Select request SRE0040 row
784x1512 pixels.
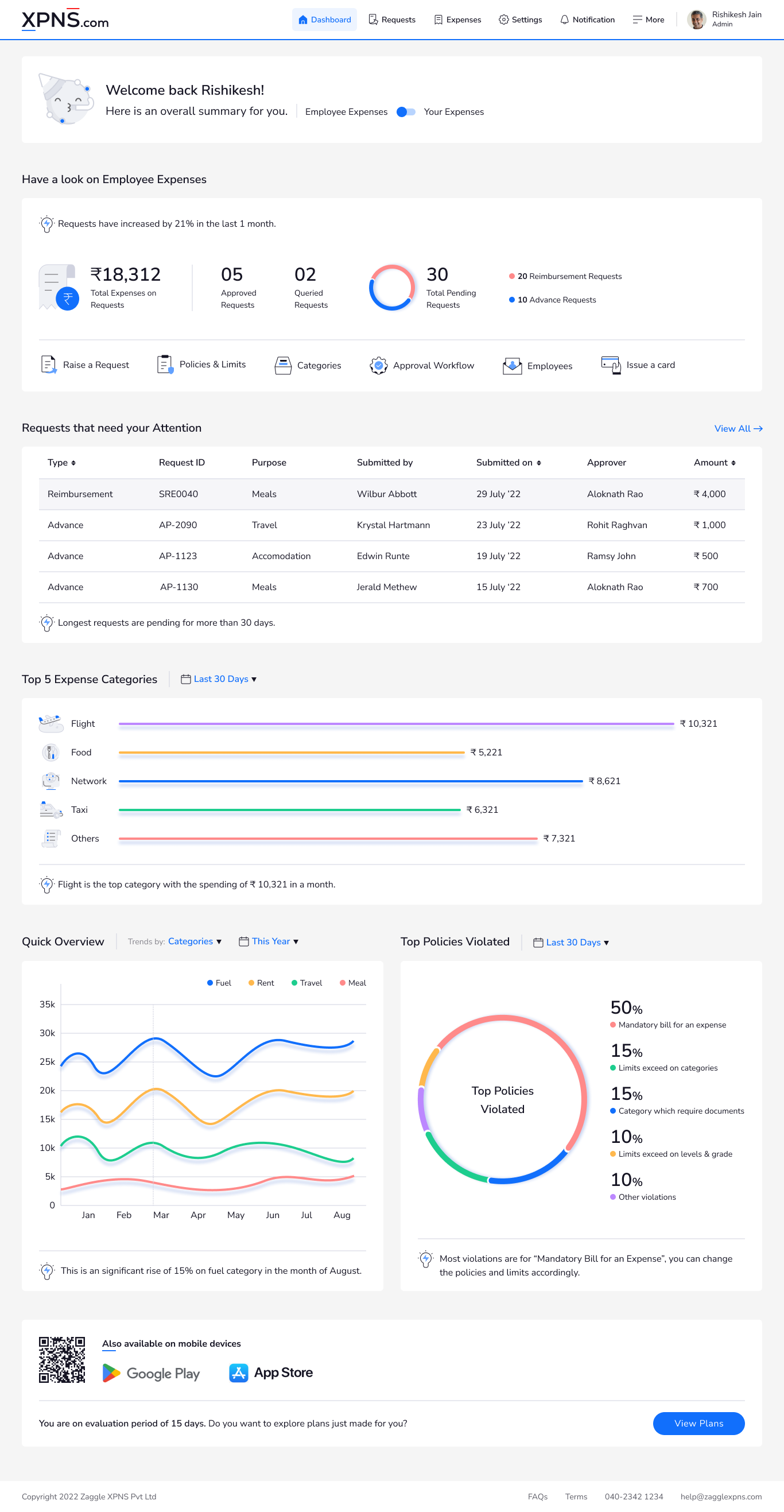click(x=392, y=494)
